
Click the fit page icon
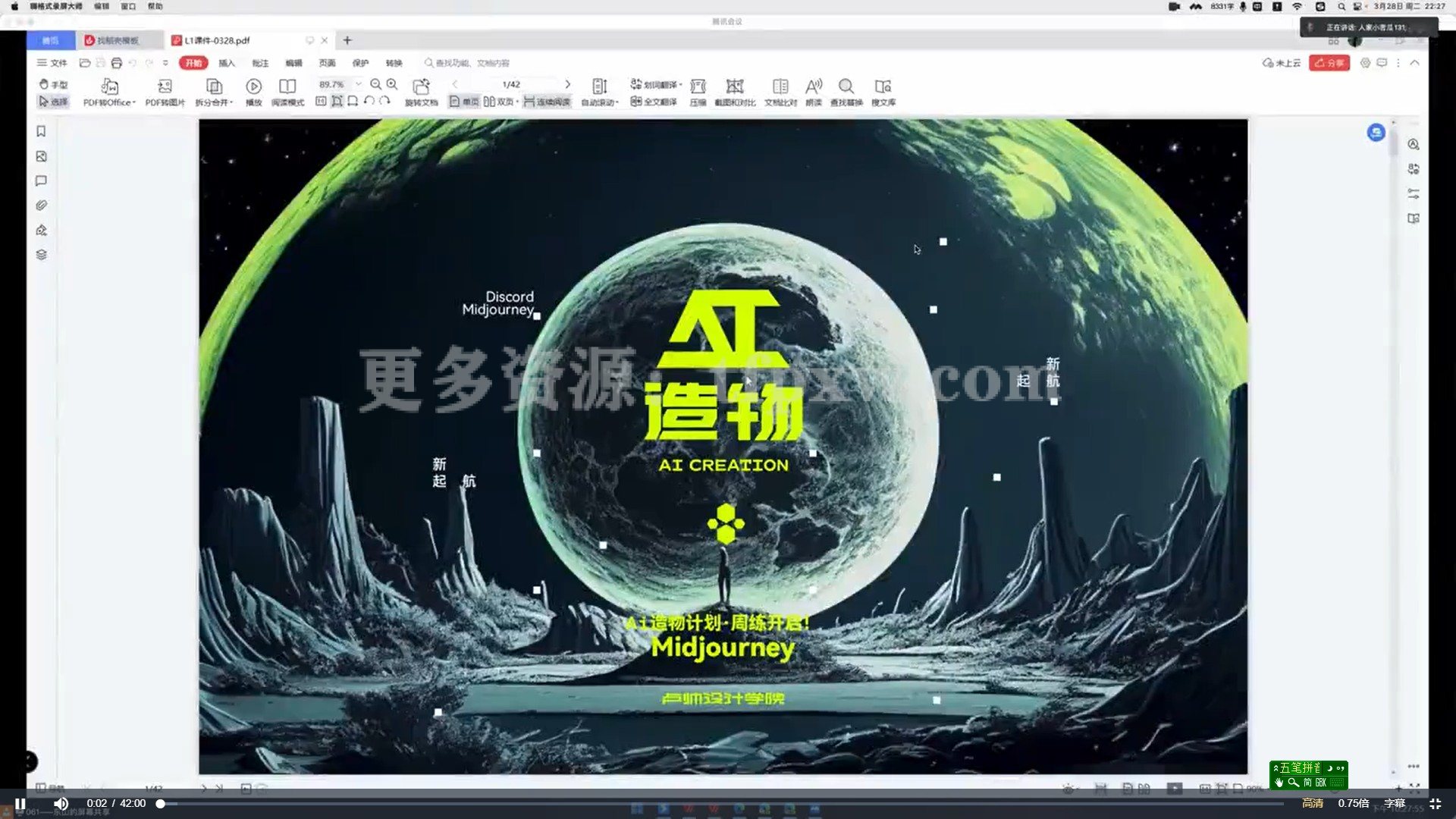[337, 101]
